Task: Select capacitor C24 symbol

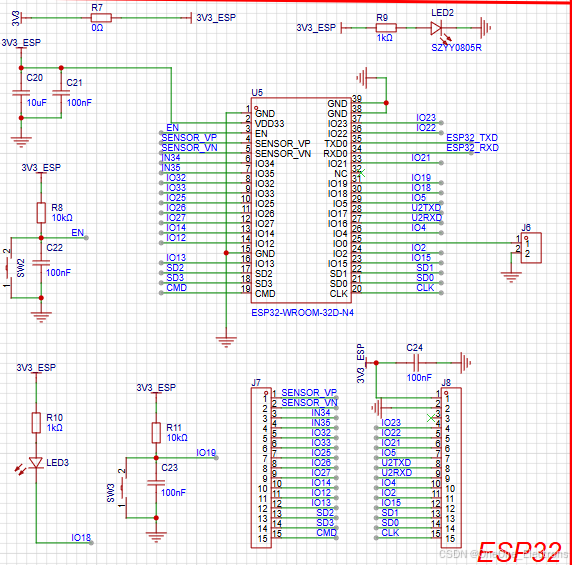Action: click(417, 363)
